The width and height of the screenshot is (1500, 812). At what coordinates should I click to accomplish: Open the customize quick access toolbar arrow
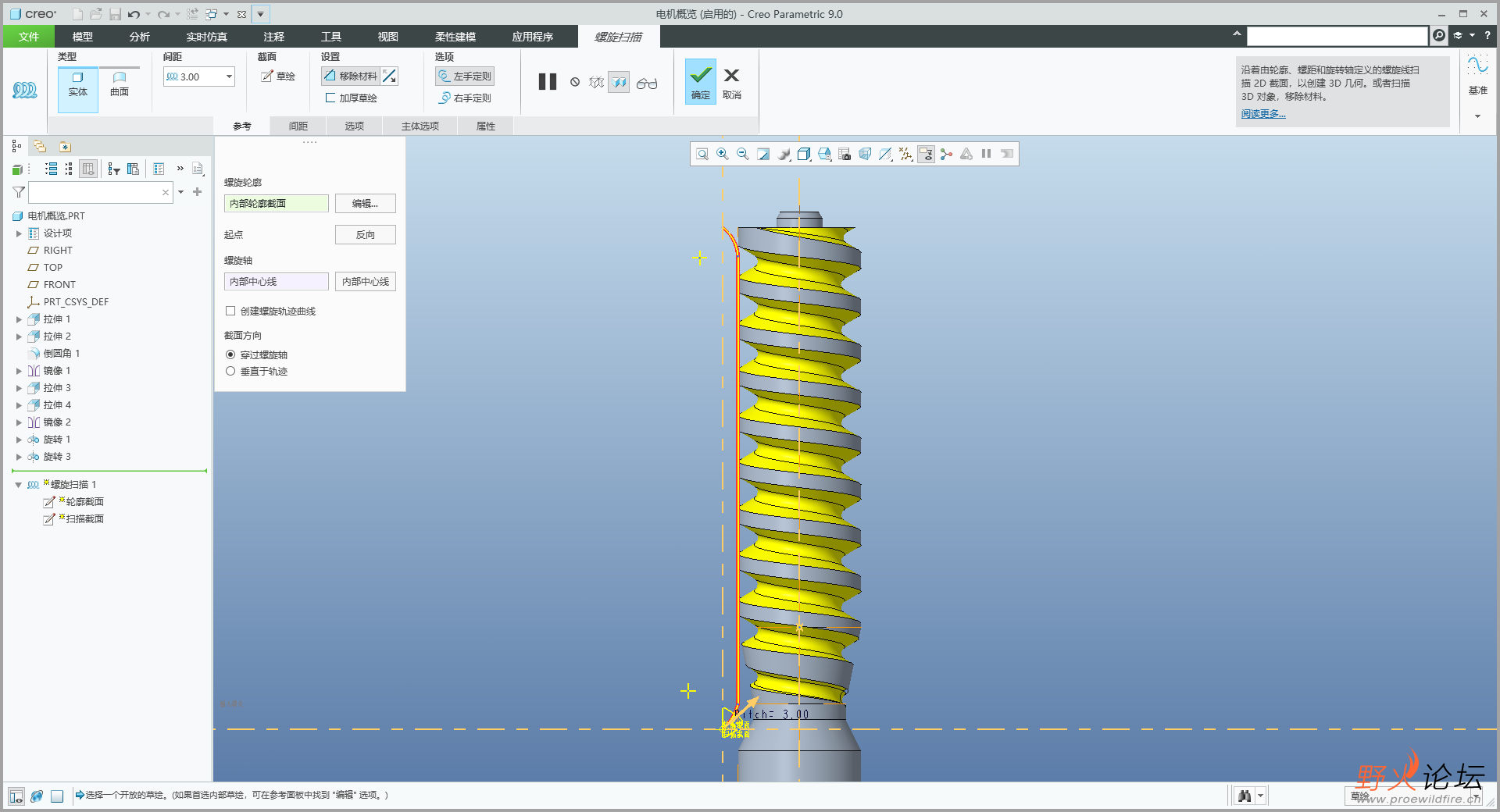pos(260,14)
